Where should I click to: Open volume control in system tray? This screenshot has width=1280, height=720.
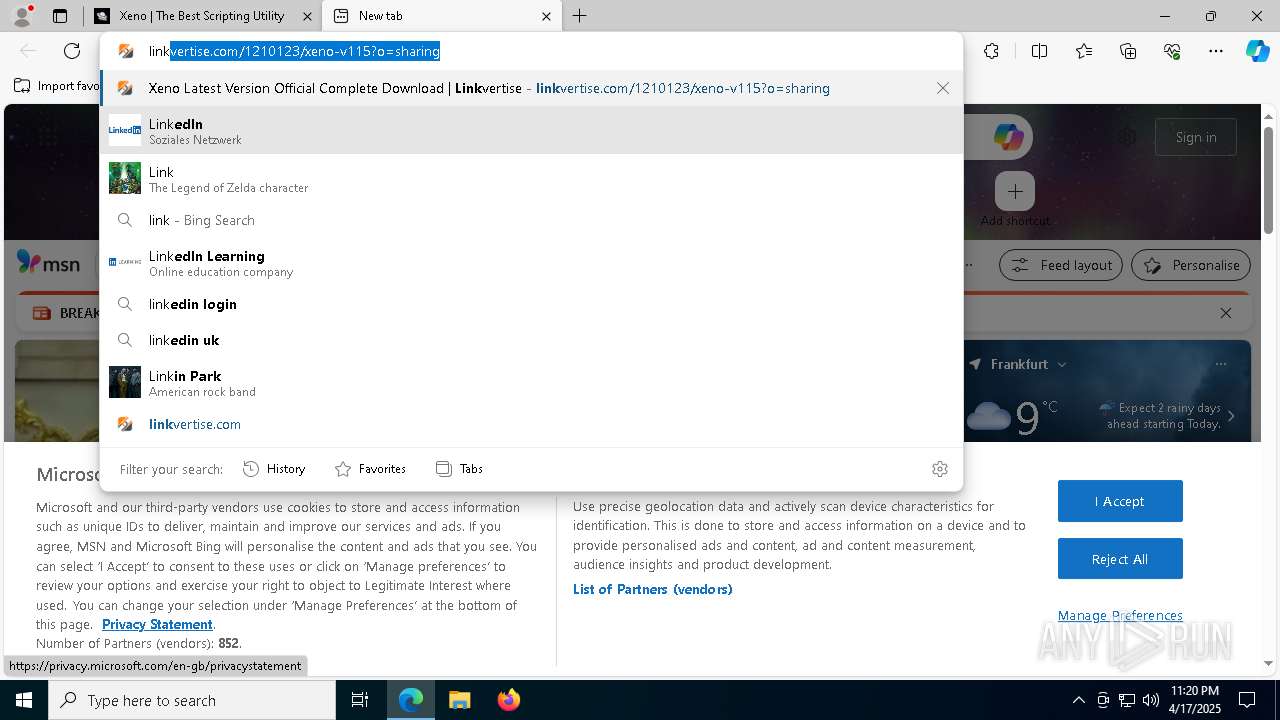[1150, 700]
